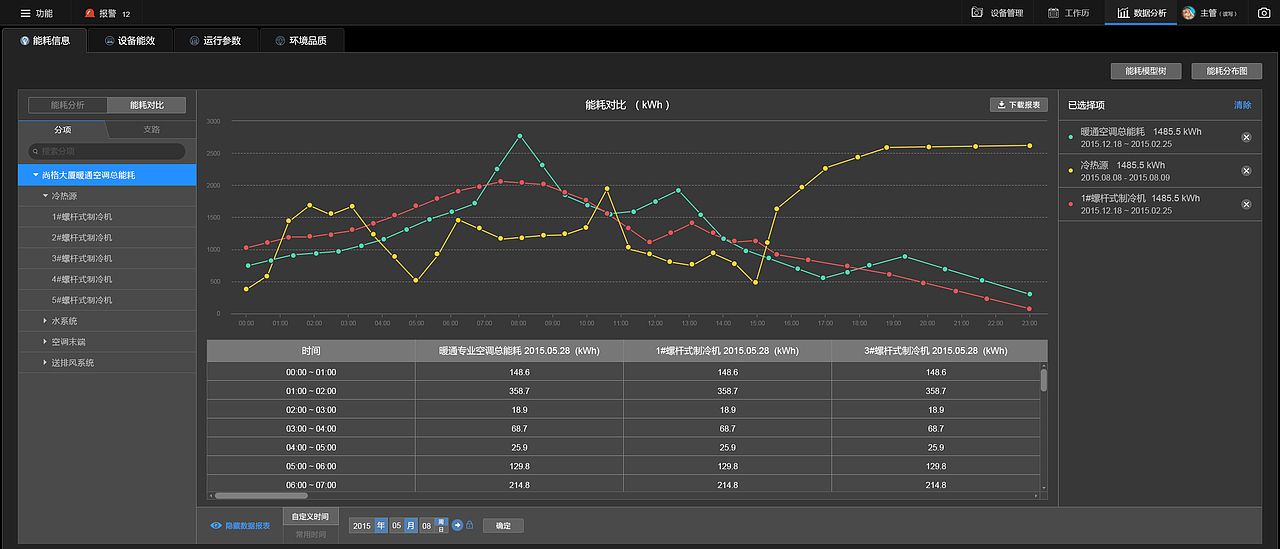Select 3#螺杆式制冷机 in the tree

tap(107, 259)
